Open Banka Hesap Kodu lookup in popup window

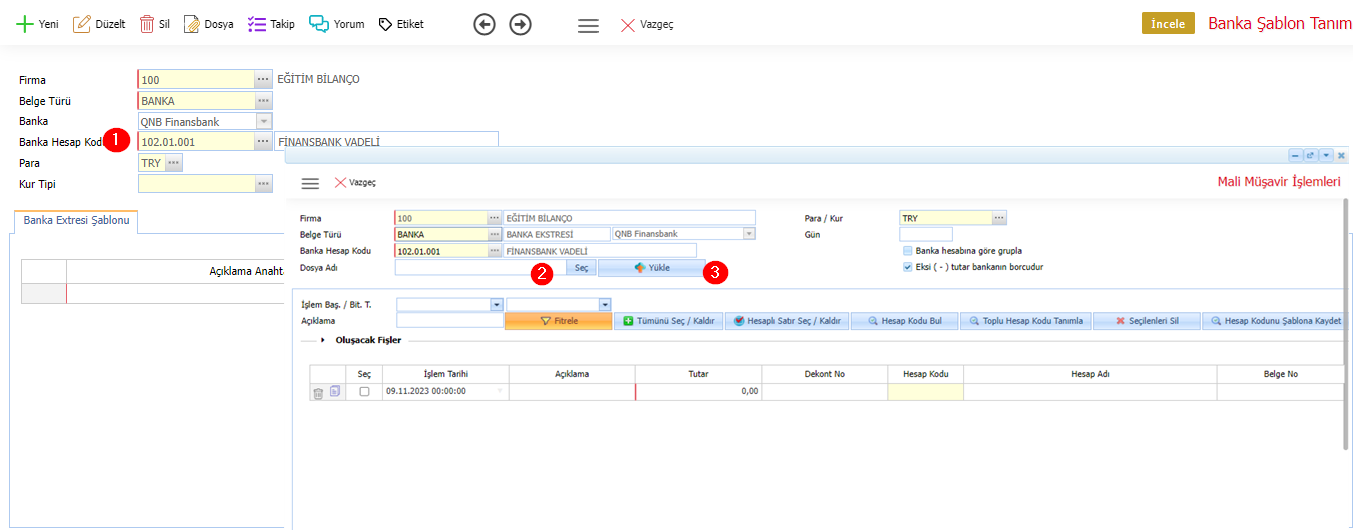coord(494,251)
